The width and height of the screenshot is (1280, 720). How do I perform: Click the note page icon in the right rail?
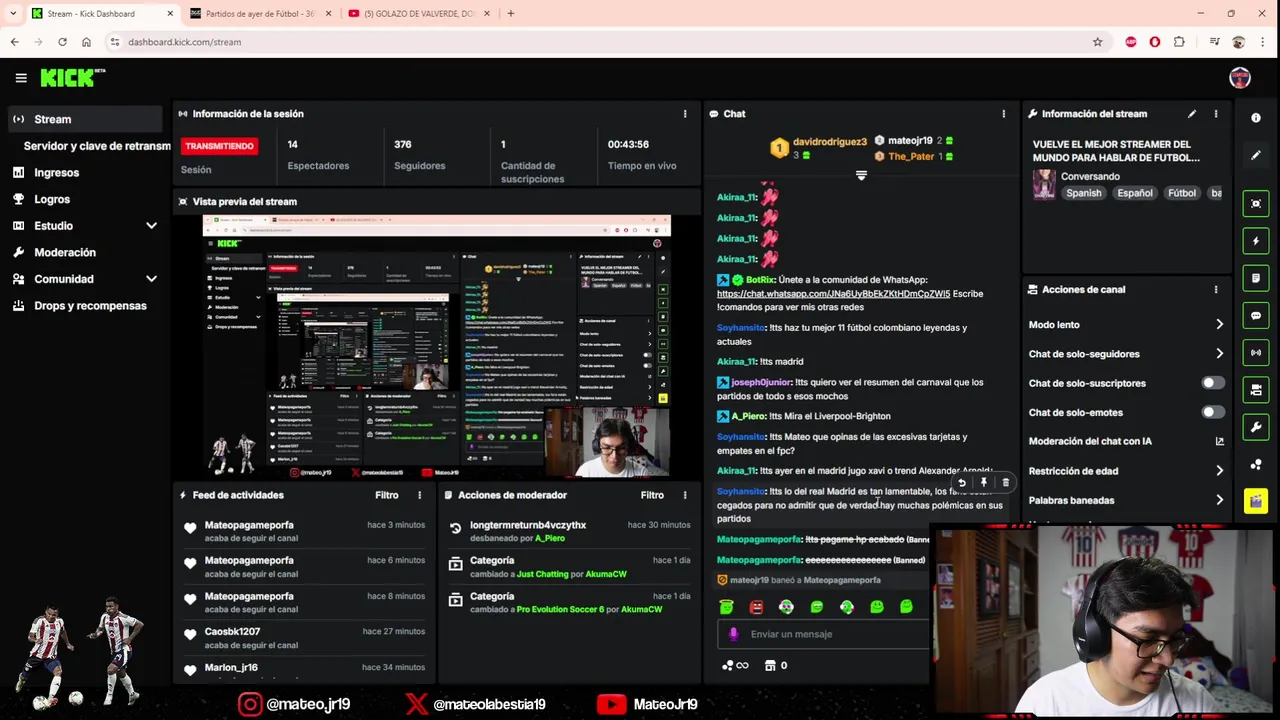tap(1256, 278)
